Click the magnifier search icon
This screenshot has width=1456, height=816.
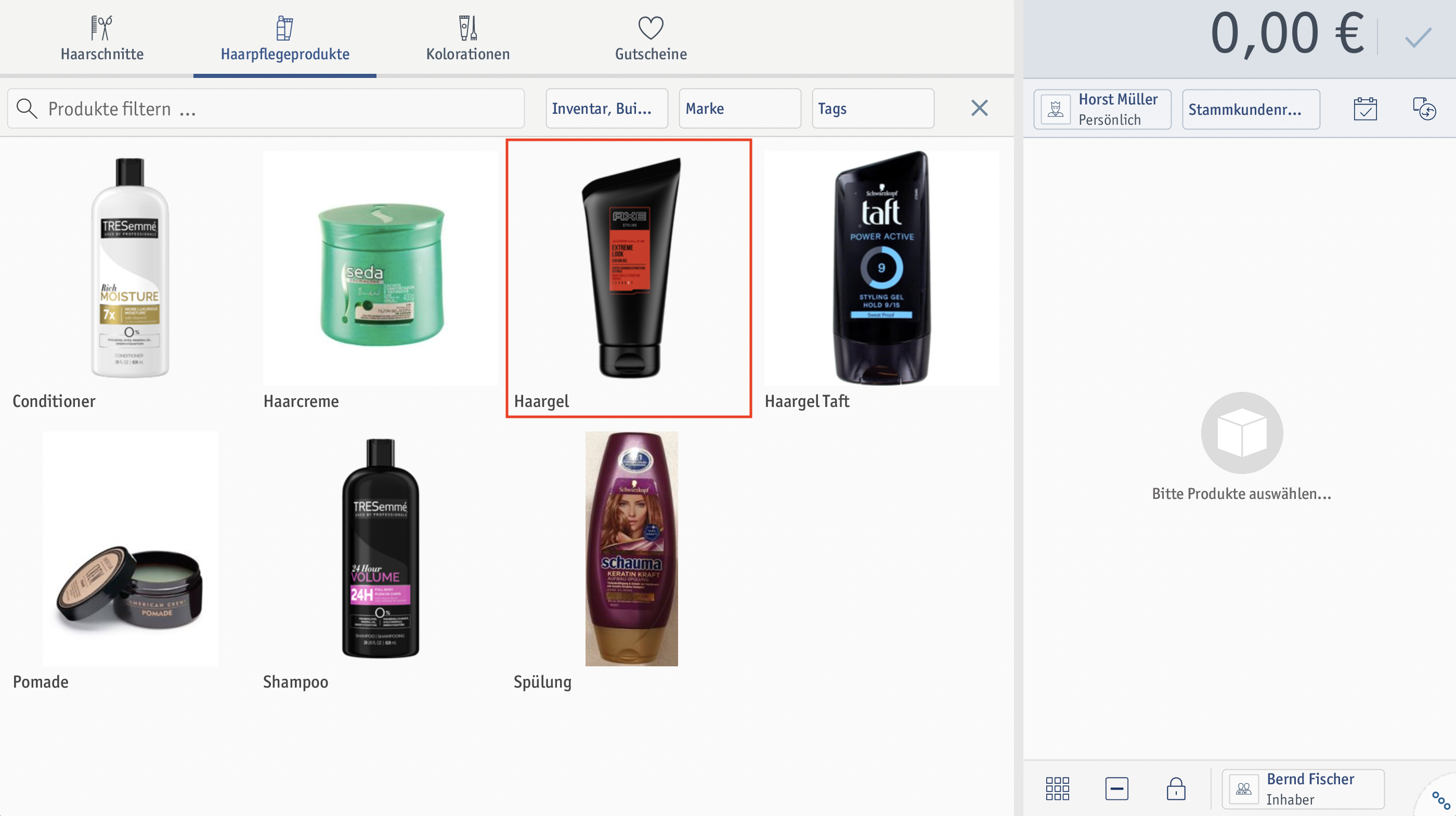pyautogui.click(x=27, y=109)
